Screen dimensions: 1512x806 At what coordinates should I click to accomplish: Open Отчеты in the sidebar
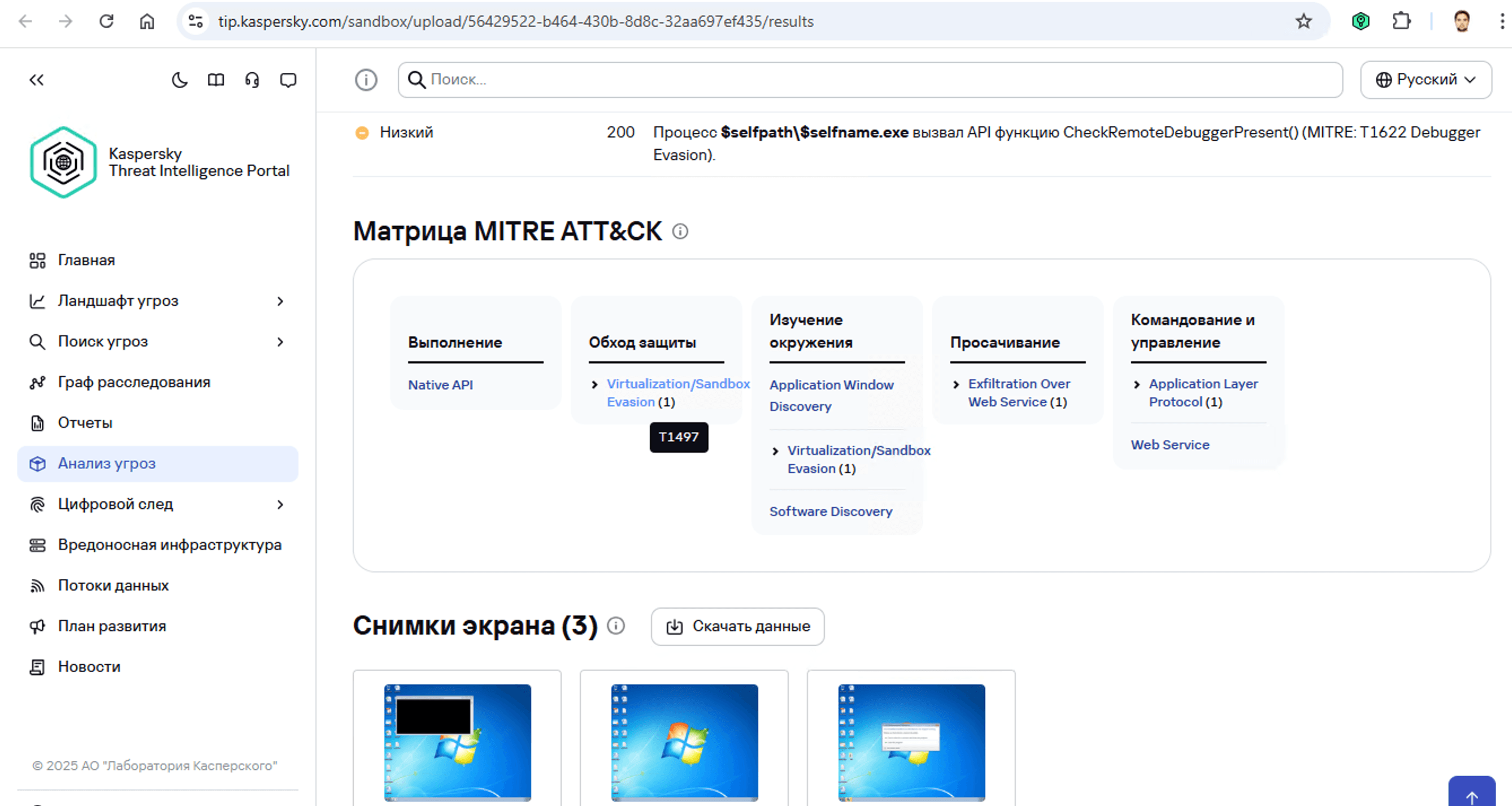85,423
